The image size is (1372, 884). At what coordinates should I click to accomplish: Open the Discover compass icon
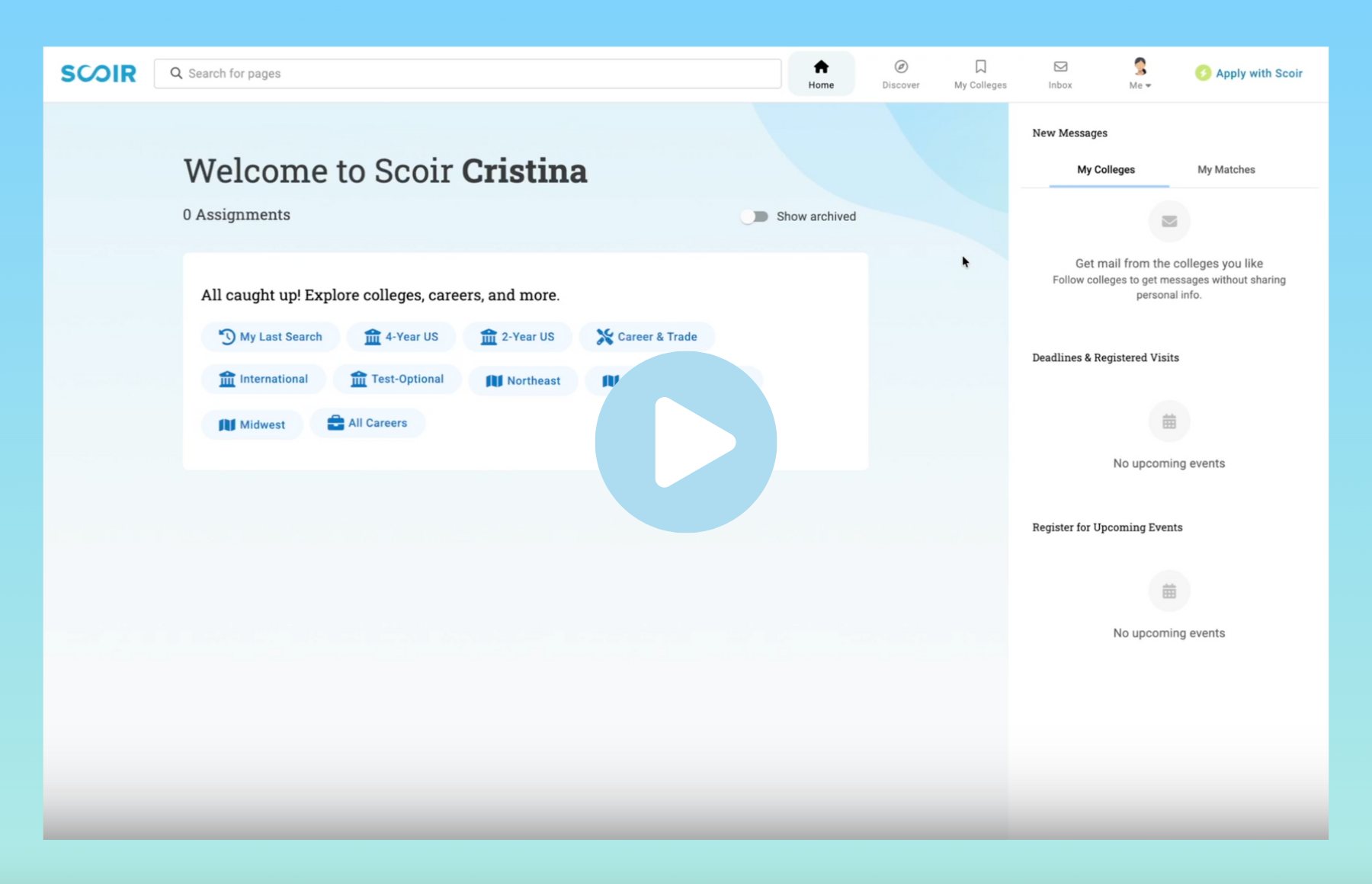point(901,67)
